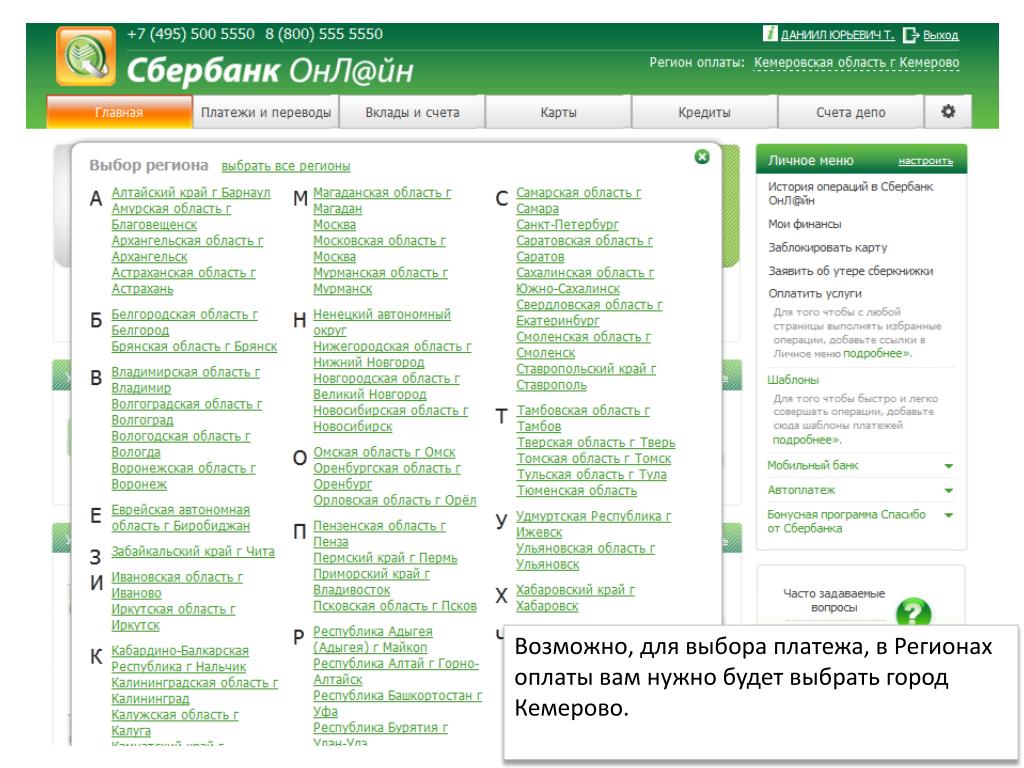The width and height of the screenshot is (1024, 768).
Task: Expand Бонусная программа Спасибо arrow
Action: coord(948,515)
